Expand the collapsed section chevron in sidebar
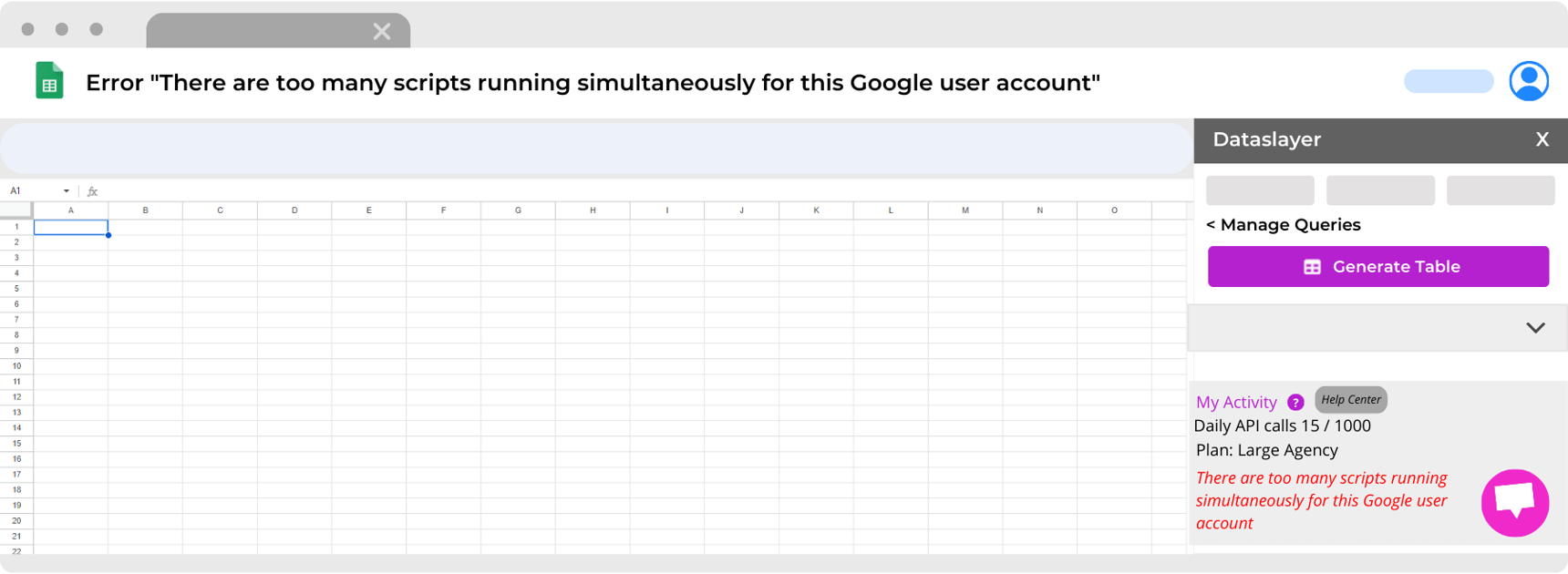This screenshot has width=1568, height=574. click(1535, 328)
